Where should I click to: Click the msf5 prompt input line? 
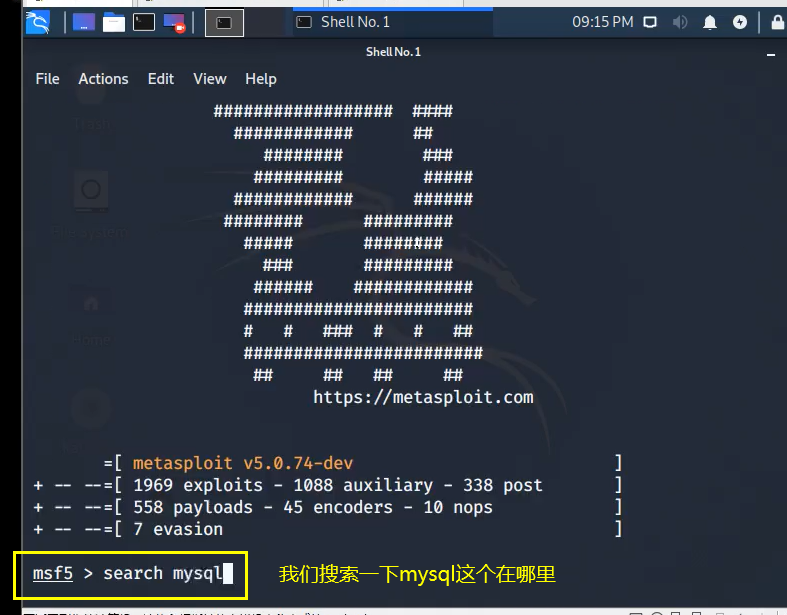click(x=133, y=573)
